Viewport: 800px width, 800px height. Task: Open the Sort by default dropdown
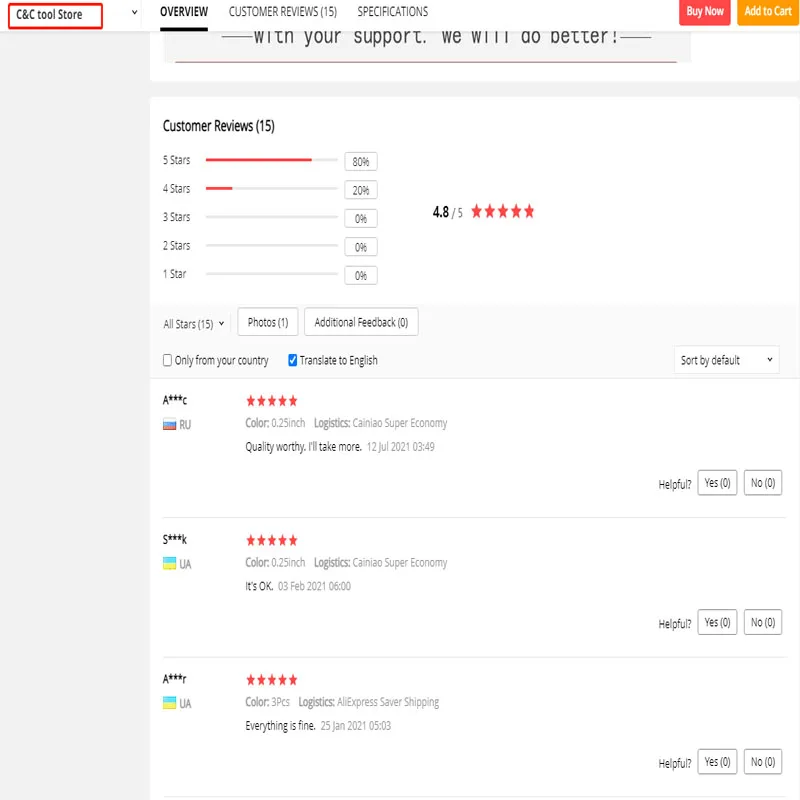[x=727, y=360]
